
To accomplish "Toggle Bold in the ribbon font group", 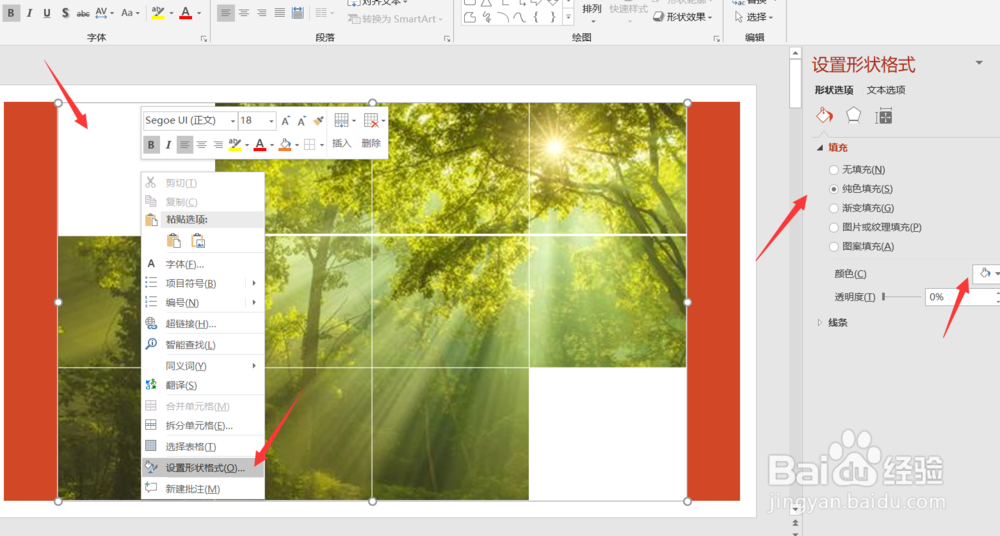I will tap(11, 13).
